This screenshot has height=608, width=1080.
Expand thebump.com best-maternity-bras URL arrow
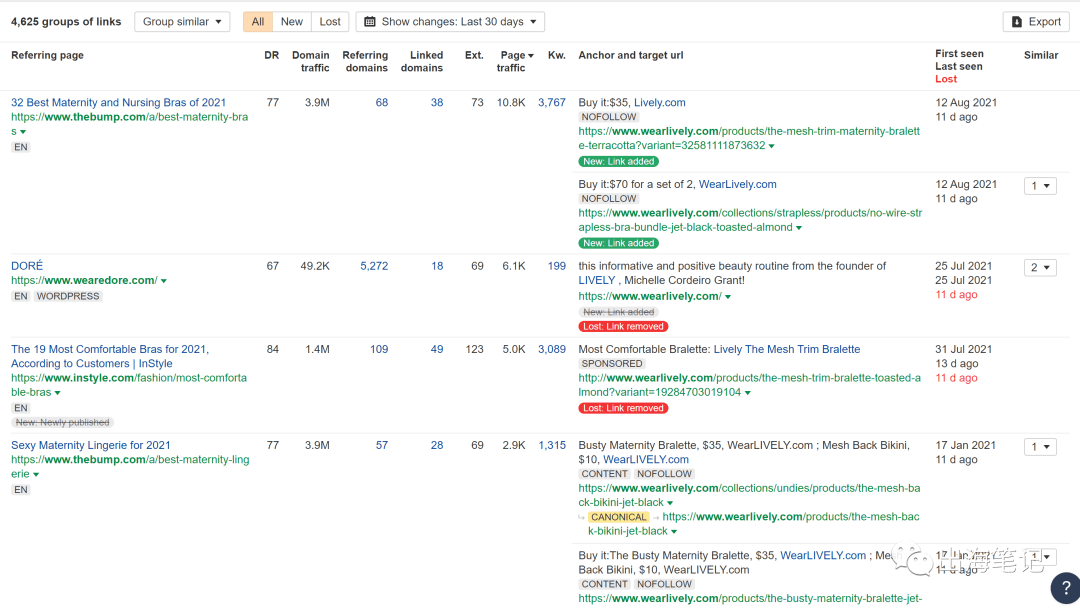23,132
